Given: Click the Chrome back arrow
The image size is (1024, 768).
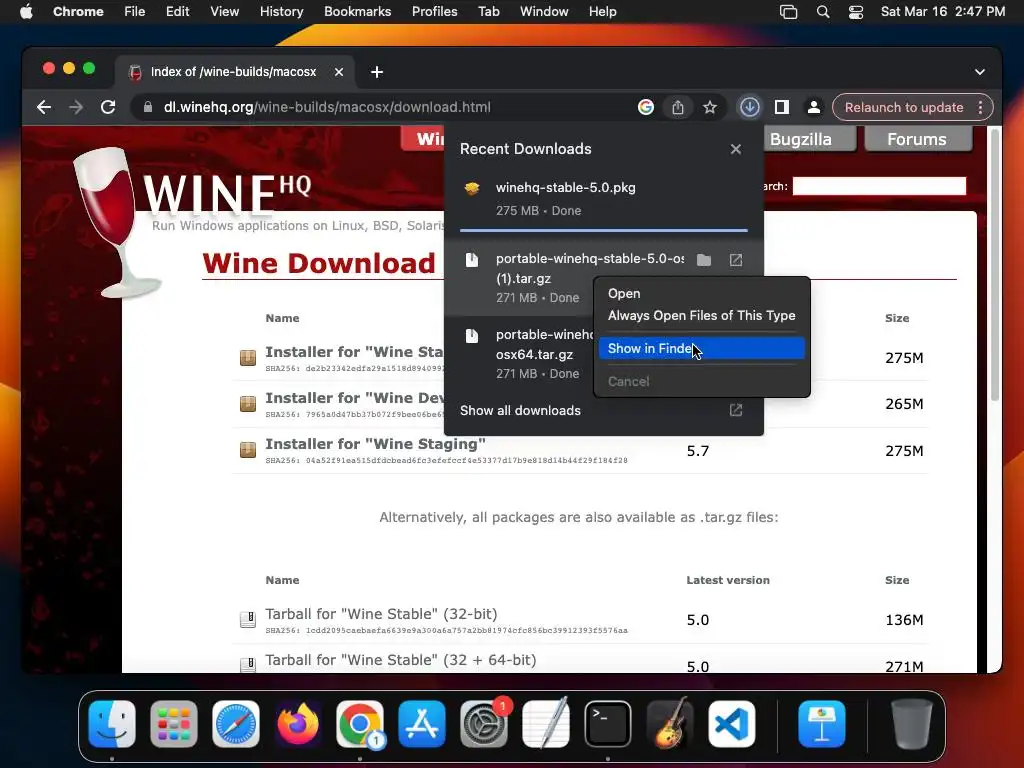Looking at the screenshot, I should point(44,107).
